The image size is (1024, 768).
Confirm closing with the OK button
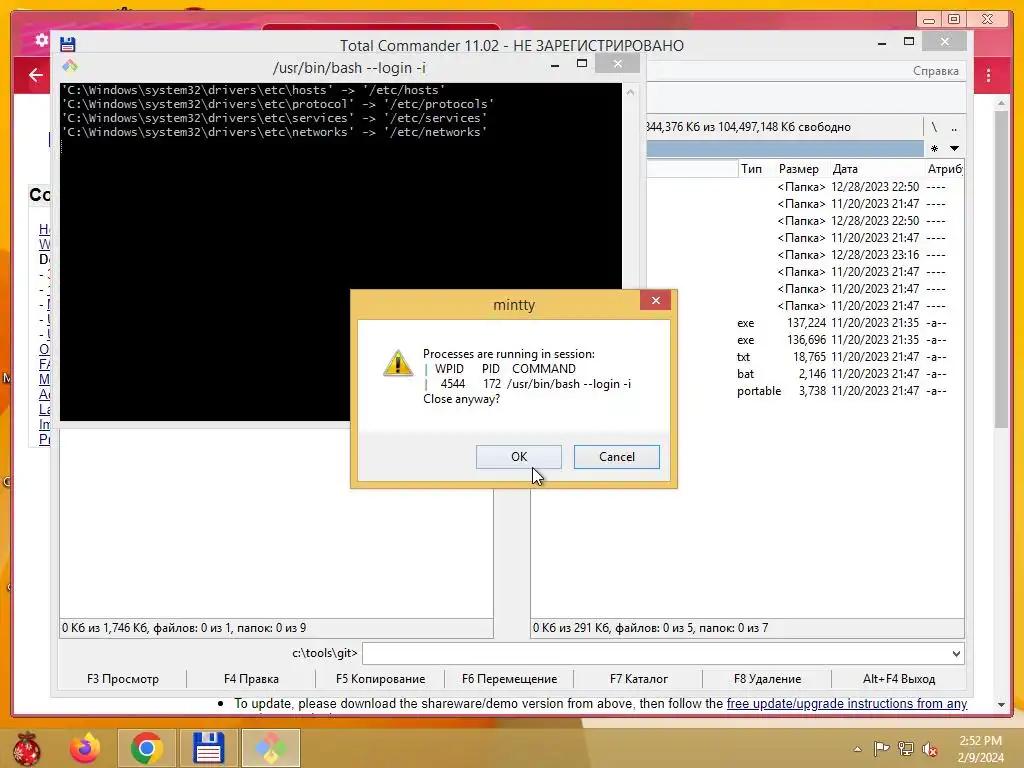519,456
